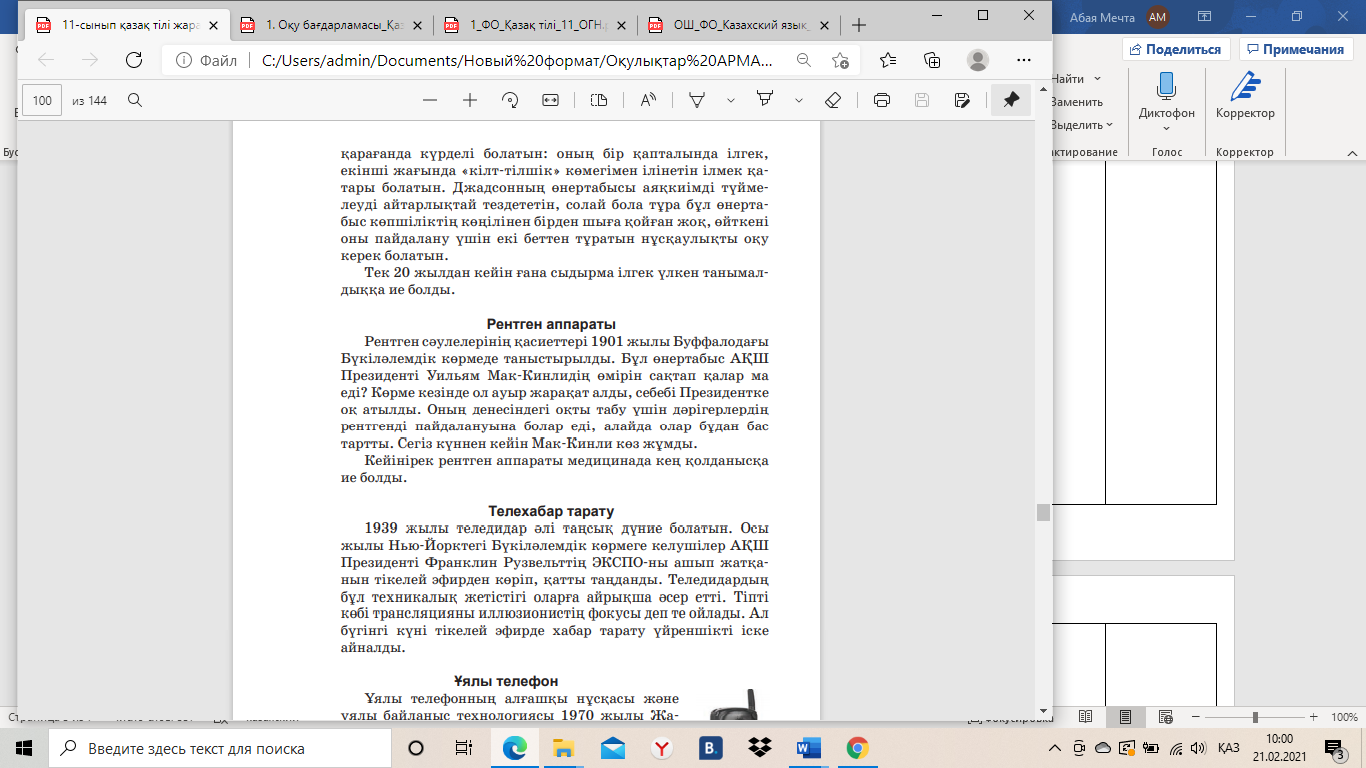Click the Поделиться button in Word

(x=1176, y=49)
